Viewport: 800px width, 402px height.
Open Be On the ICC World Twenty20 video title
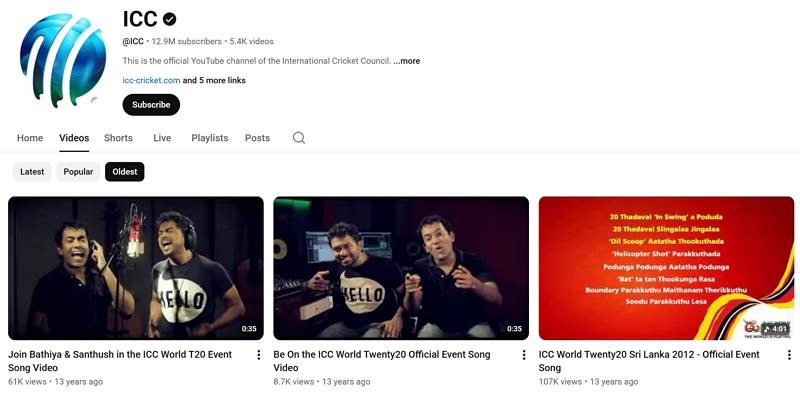tap(382, 361)
